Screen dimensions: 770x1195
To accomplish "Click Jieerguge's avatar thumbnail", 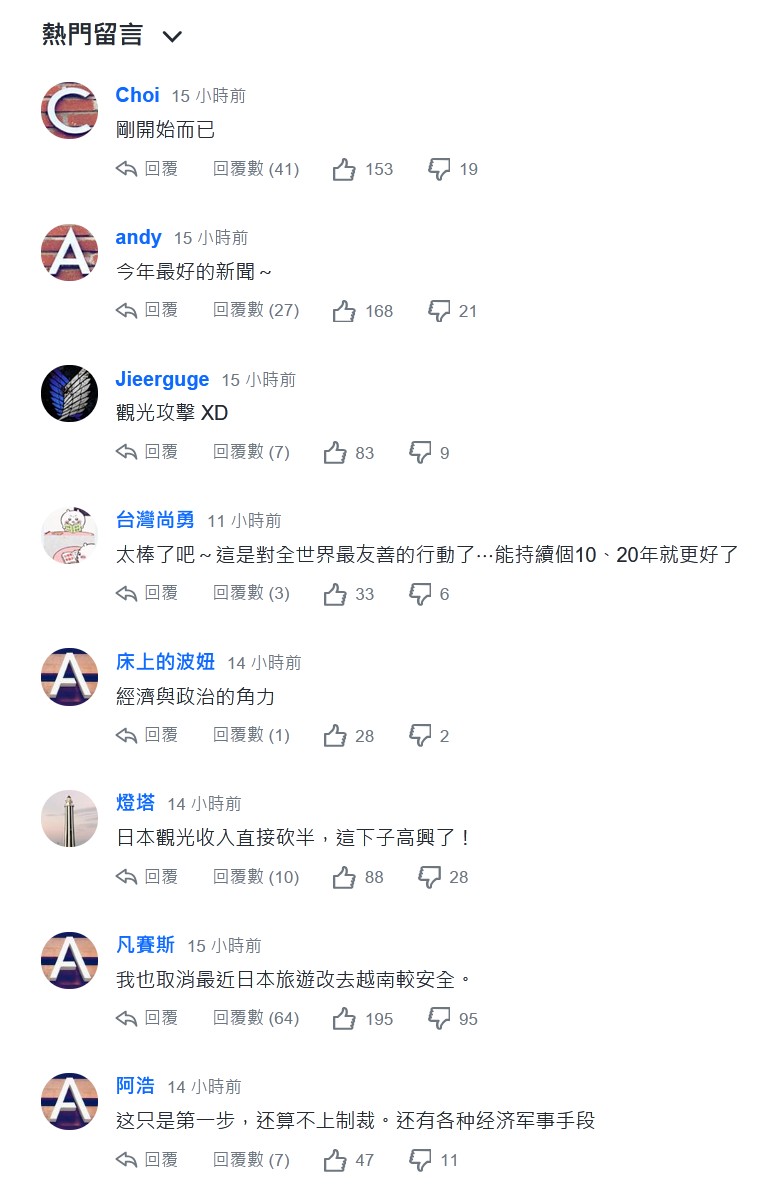I will point(69,394).
